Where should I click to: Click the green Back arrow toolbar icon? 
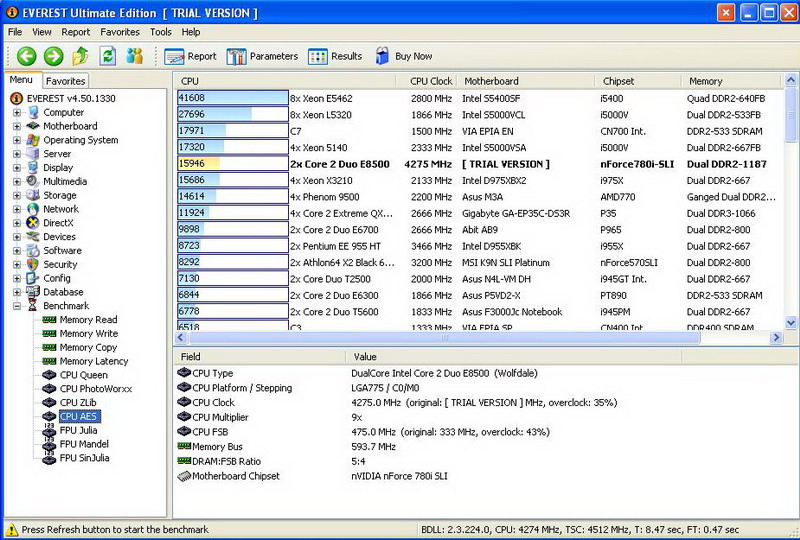27,56
